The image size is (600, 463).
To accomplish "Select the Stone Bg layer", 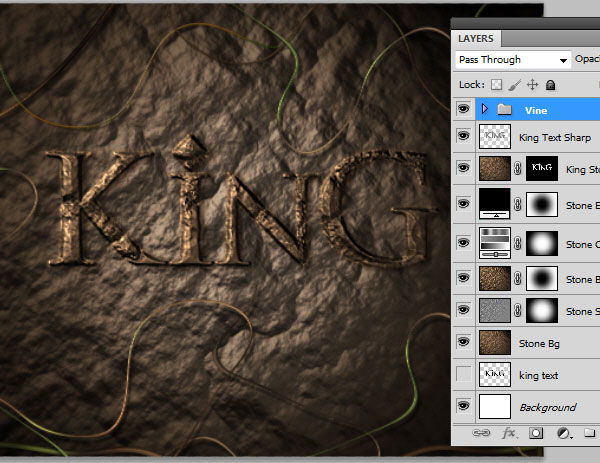I will (x=540, y=344).
